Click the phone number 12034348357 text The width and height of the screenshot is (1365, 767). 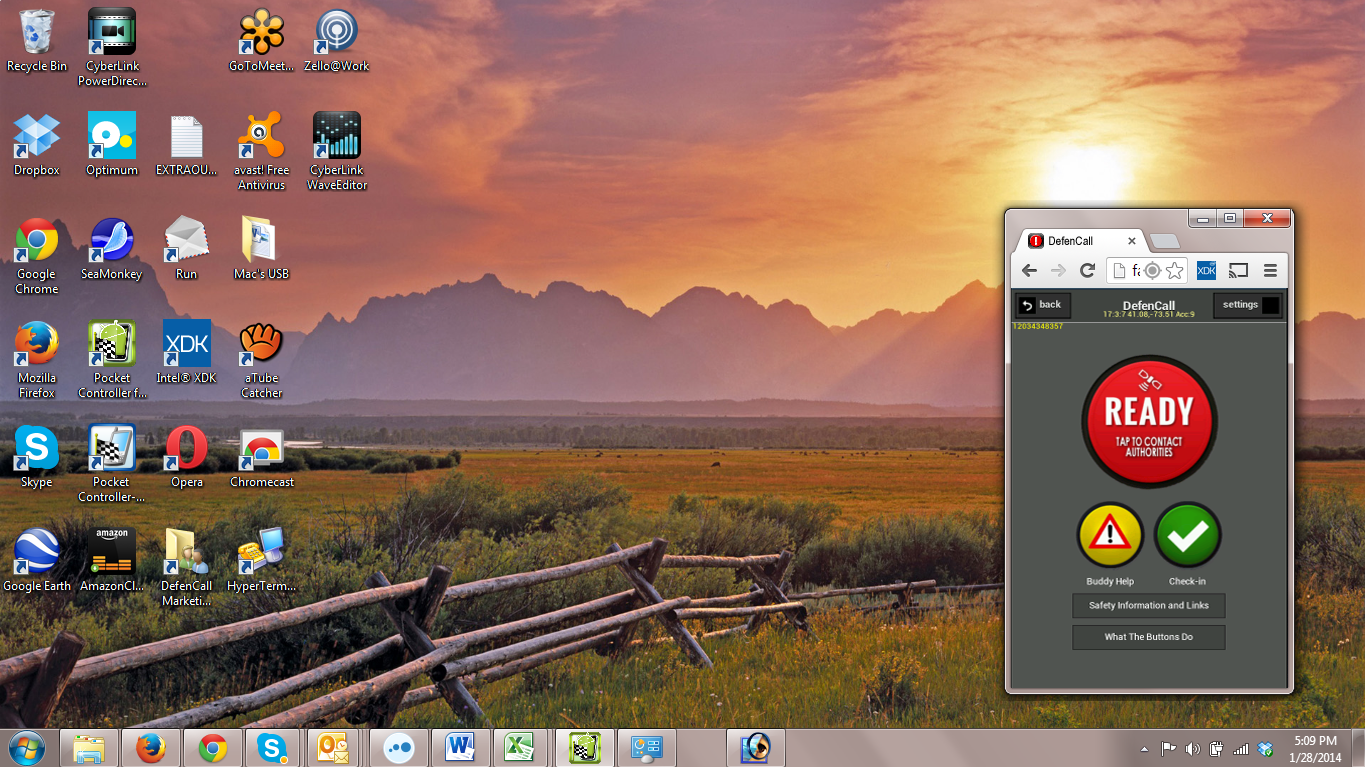1038,326
